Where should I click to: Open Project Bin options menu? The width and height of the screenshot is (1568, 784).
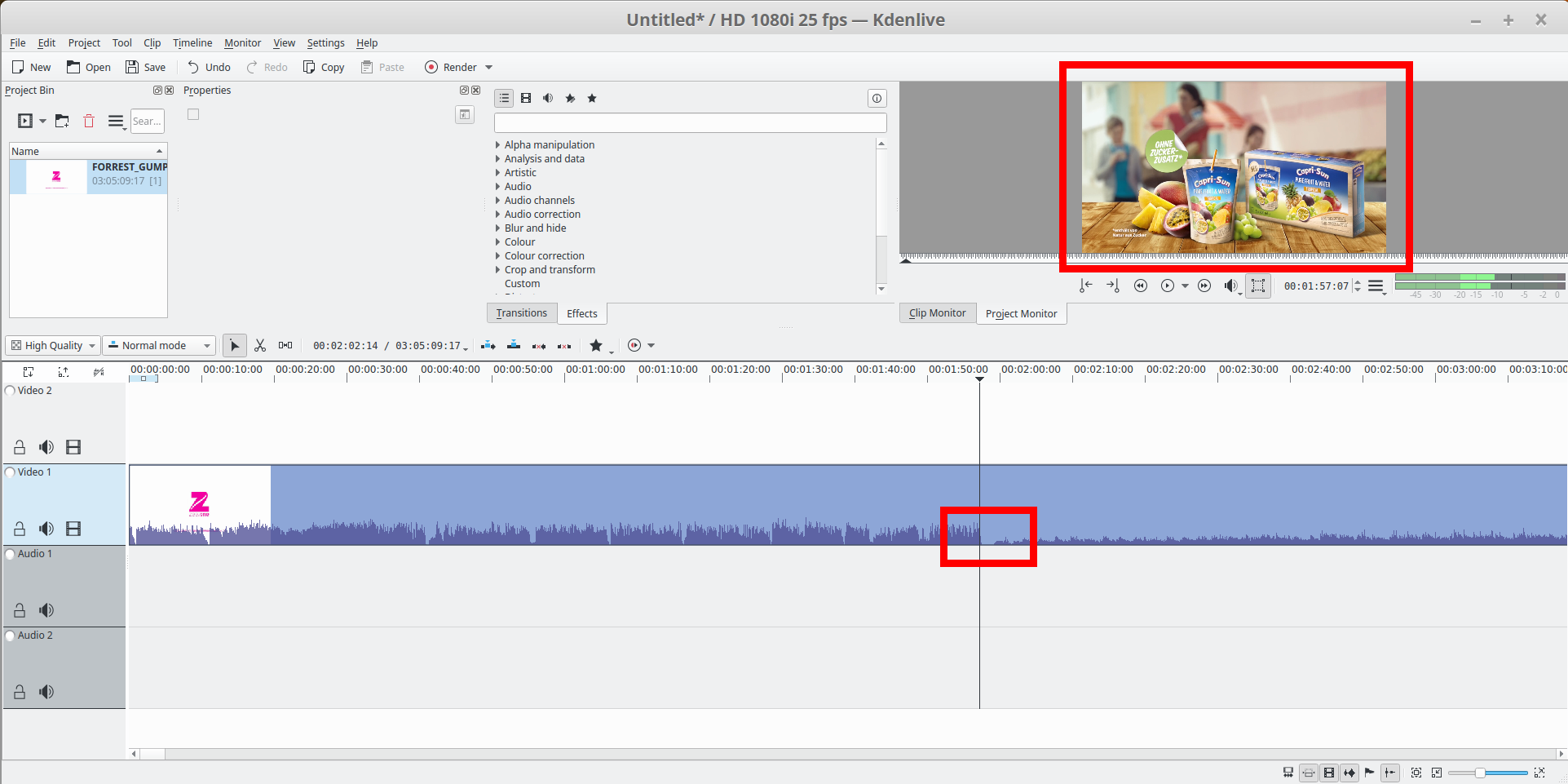click(117, 122)
